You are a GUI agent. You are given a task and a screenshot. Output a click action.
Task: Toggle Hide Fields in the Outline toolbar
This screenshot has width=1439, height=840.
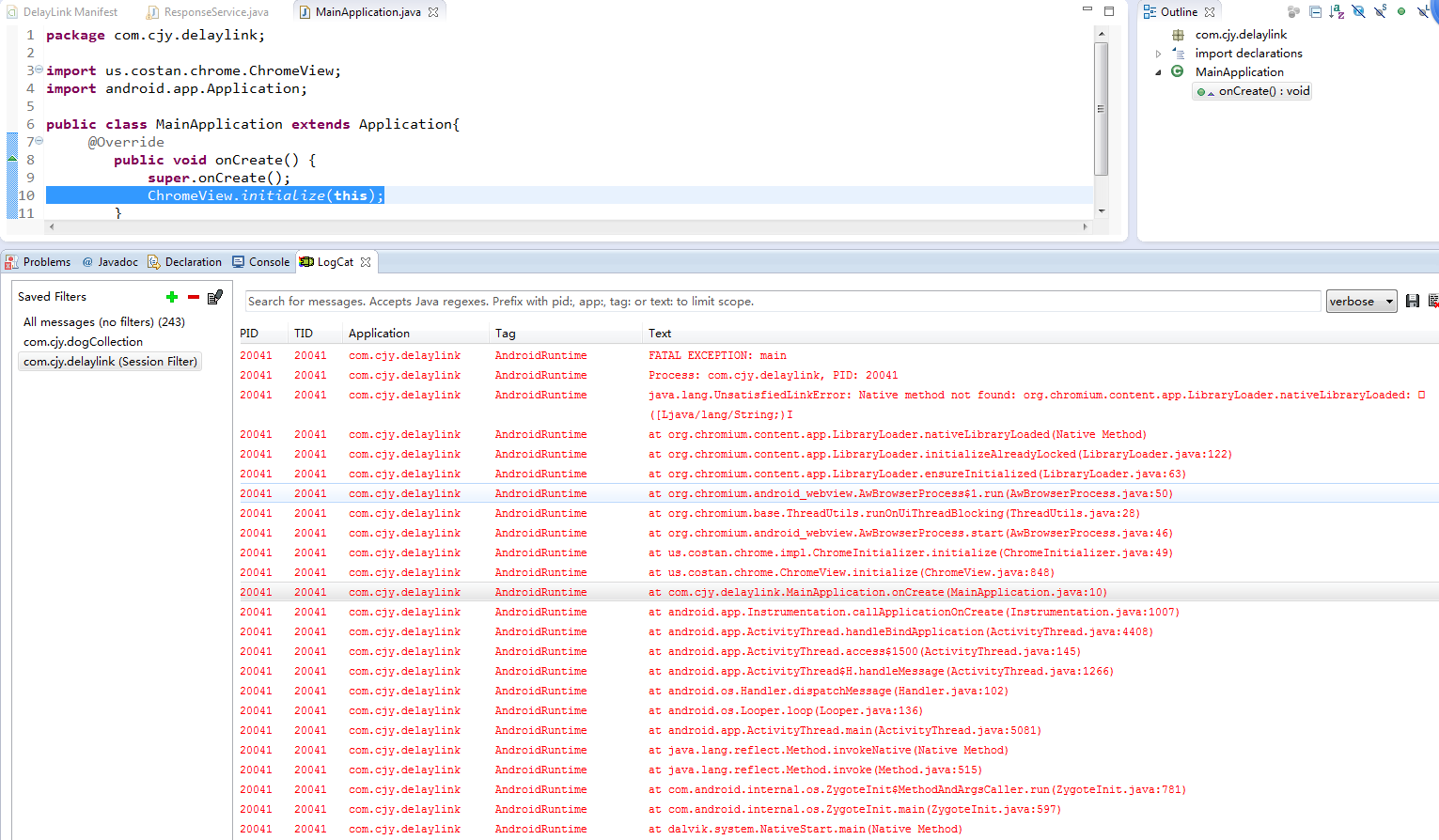tap(1358, 12)
